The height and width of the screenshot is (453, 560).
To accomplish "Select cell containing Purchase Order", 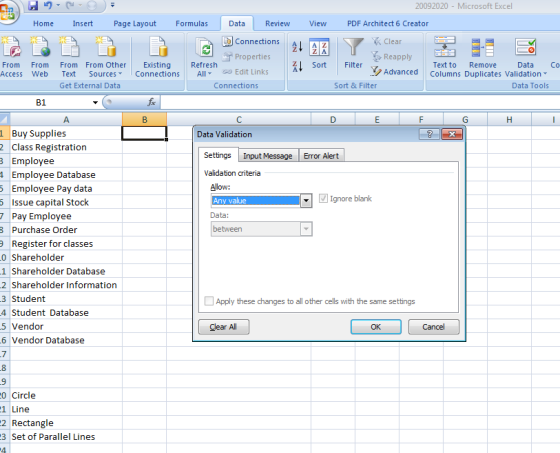I will point(66,230).
